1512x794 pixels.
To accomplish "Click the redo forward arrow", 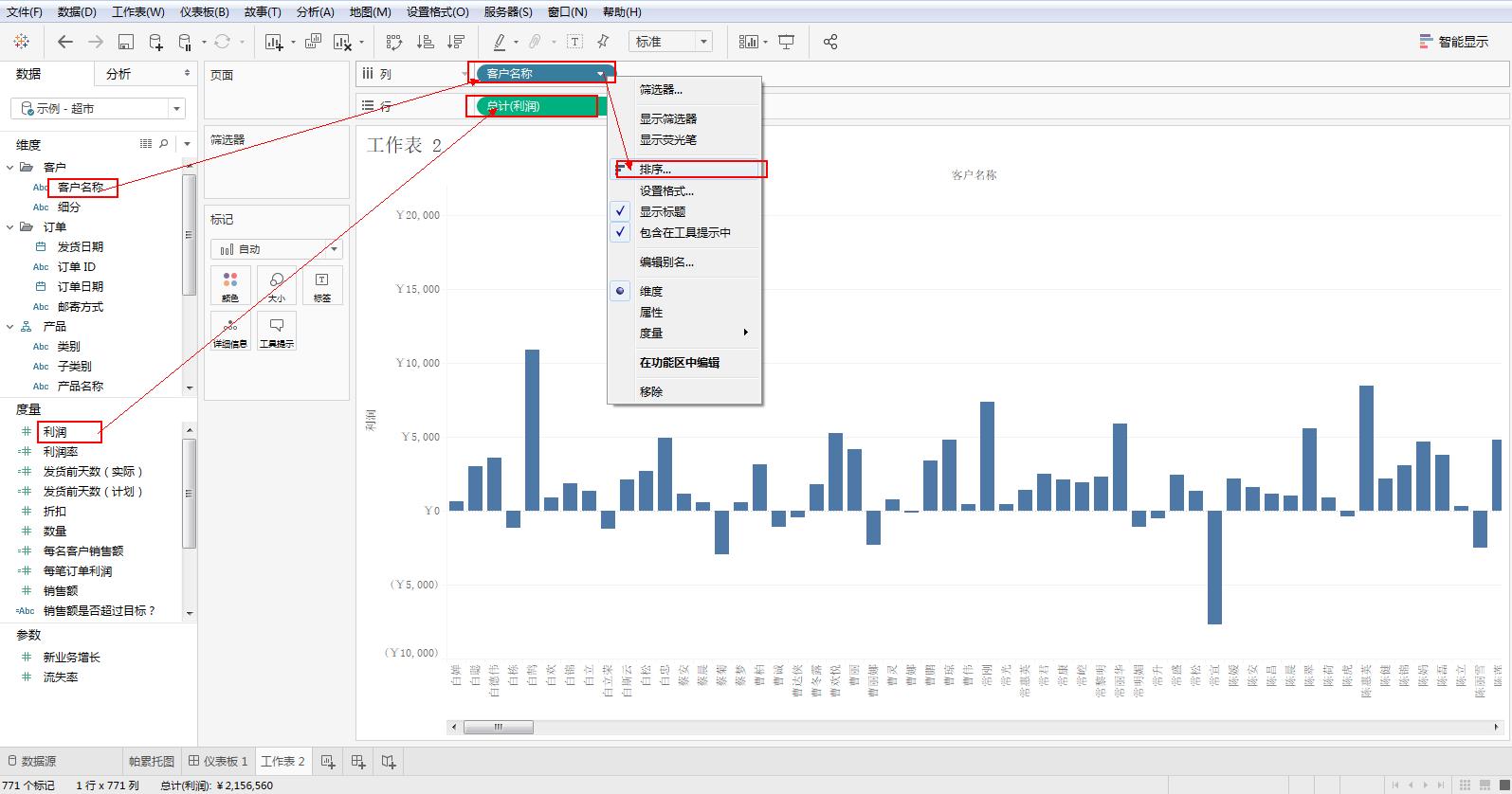I will [96, 42].
